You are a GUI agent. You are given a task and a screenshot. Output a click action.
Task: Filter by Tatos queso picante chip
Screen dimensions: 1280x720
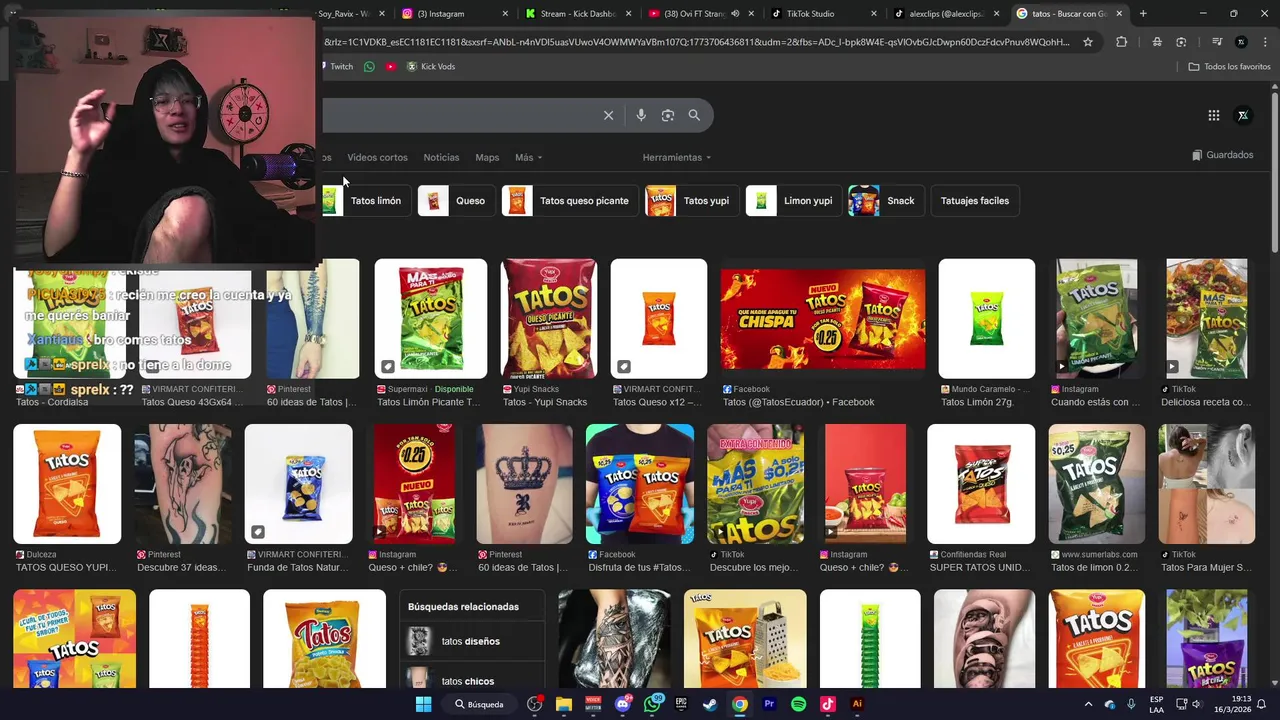[568, 201]
